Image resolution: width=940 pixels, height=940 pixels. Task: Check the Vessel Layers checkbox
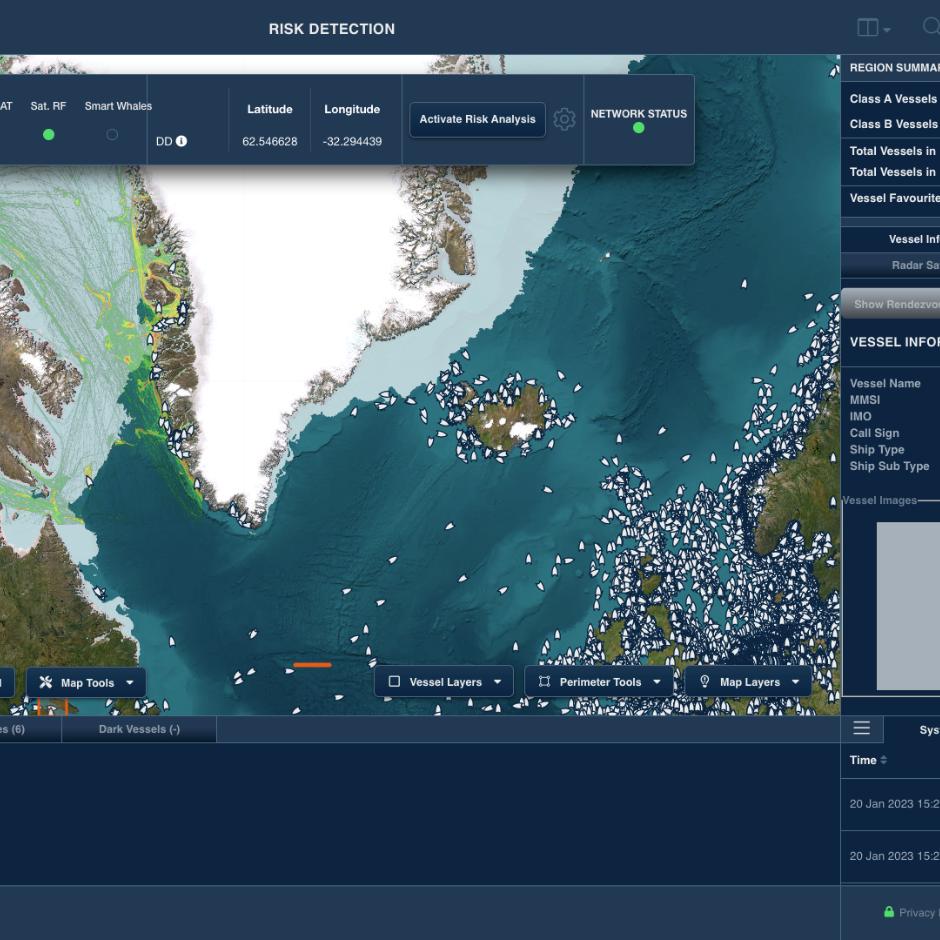[x=394, y=682]
